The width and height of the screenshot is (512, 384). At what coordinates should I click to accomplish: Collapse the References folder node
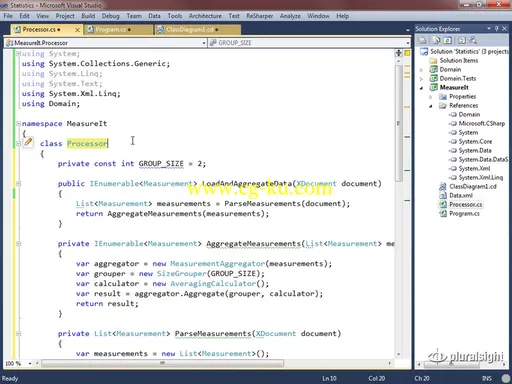(x=431, y=106)
